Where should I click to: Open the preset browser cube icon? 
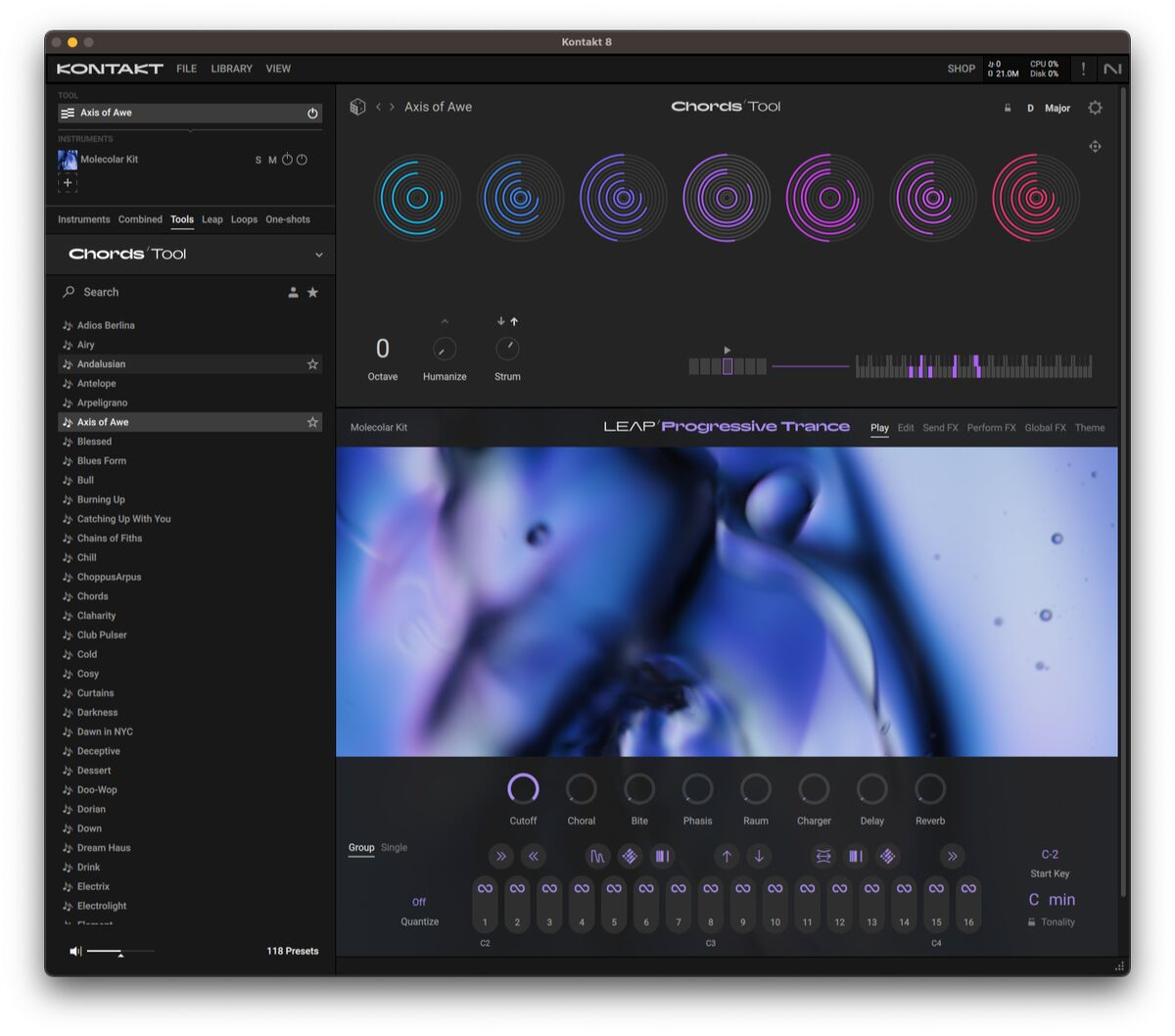[357, 107]
